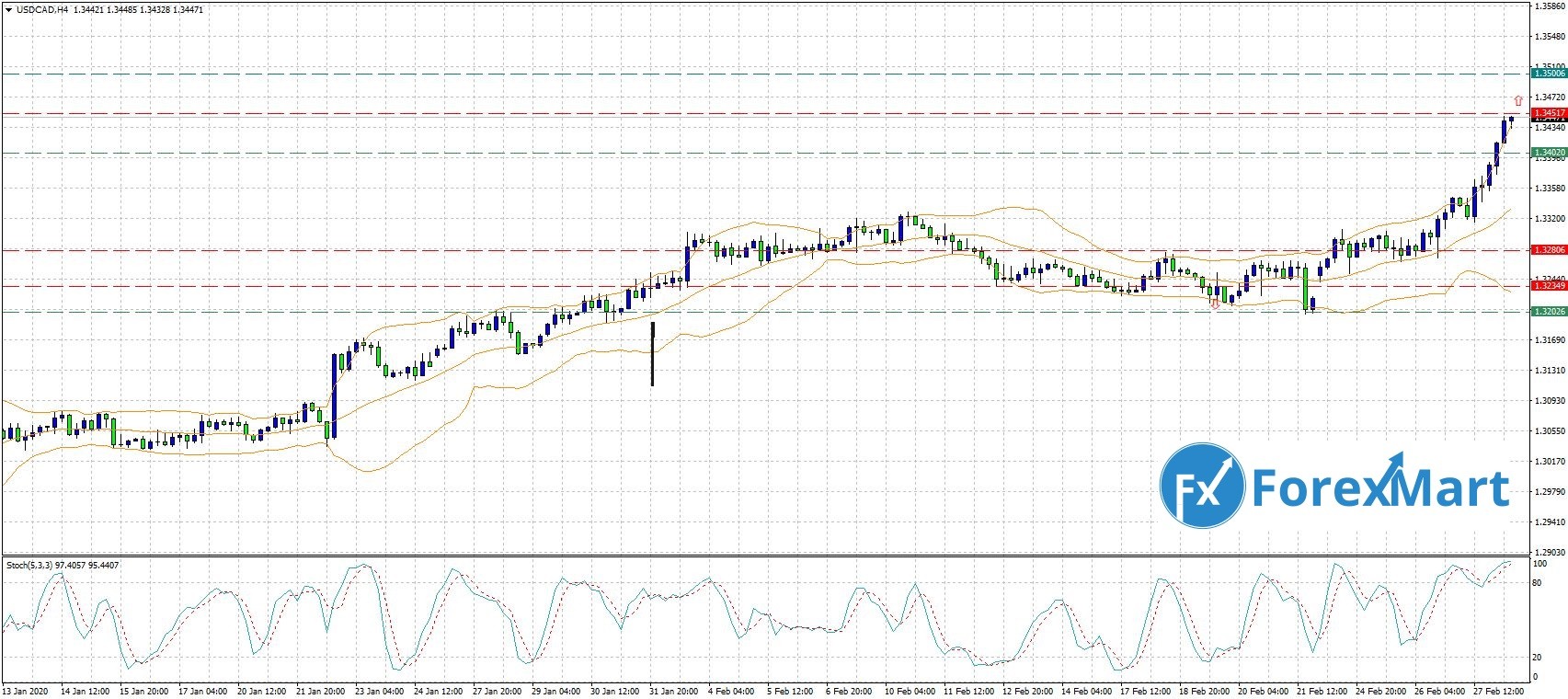
Task: Click the dropdown triangle beside USDCAD,H4
Action: 7,9
